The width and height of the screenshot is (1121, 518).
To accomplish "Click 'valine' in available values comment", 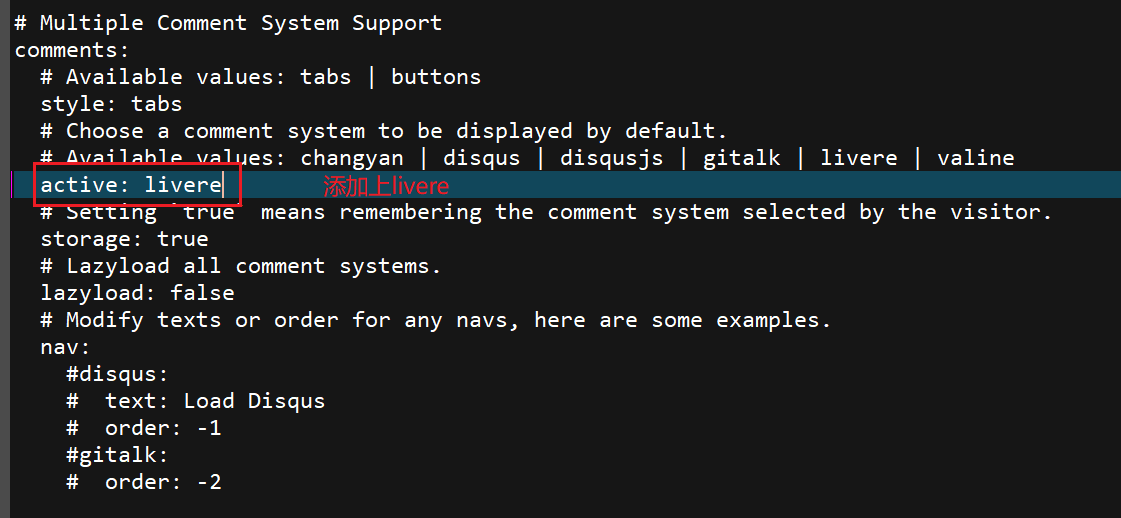I will pyautogui.click(x=975, y=158).
